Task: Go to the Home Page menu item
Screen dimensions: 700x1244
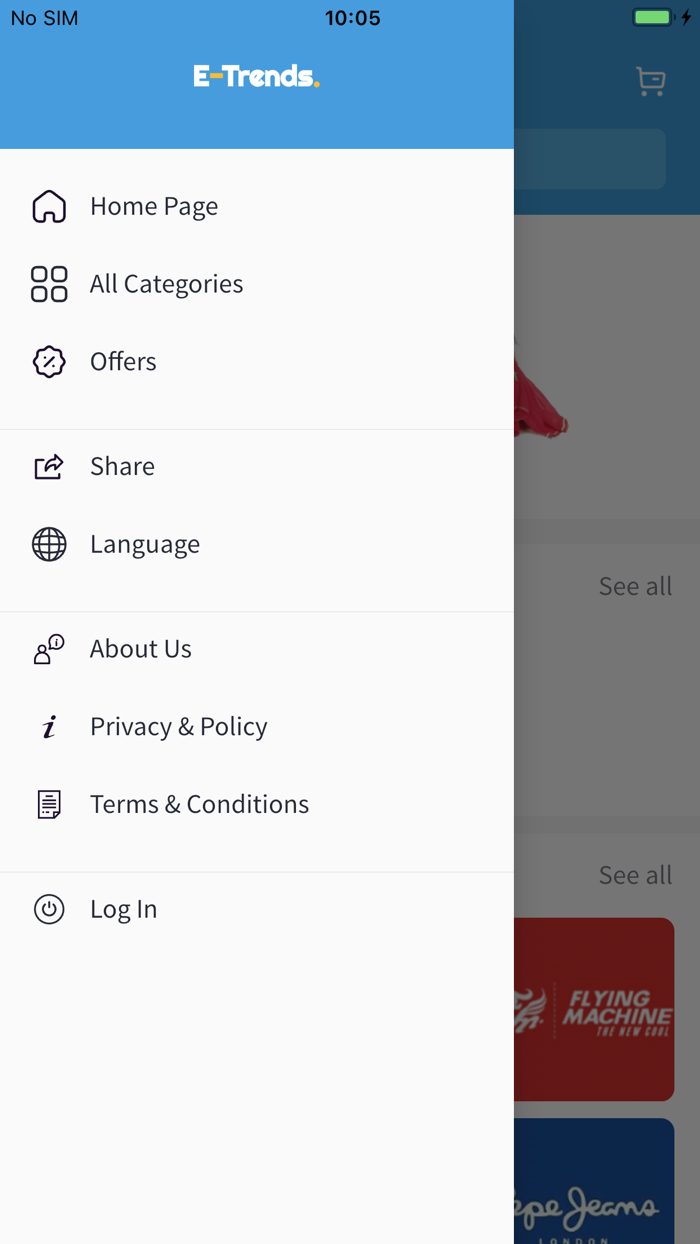Action: [x=154, y=205]
